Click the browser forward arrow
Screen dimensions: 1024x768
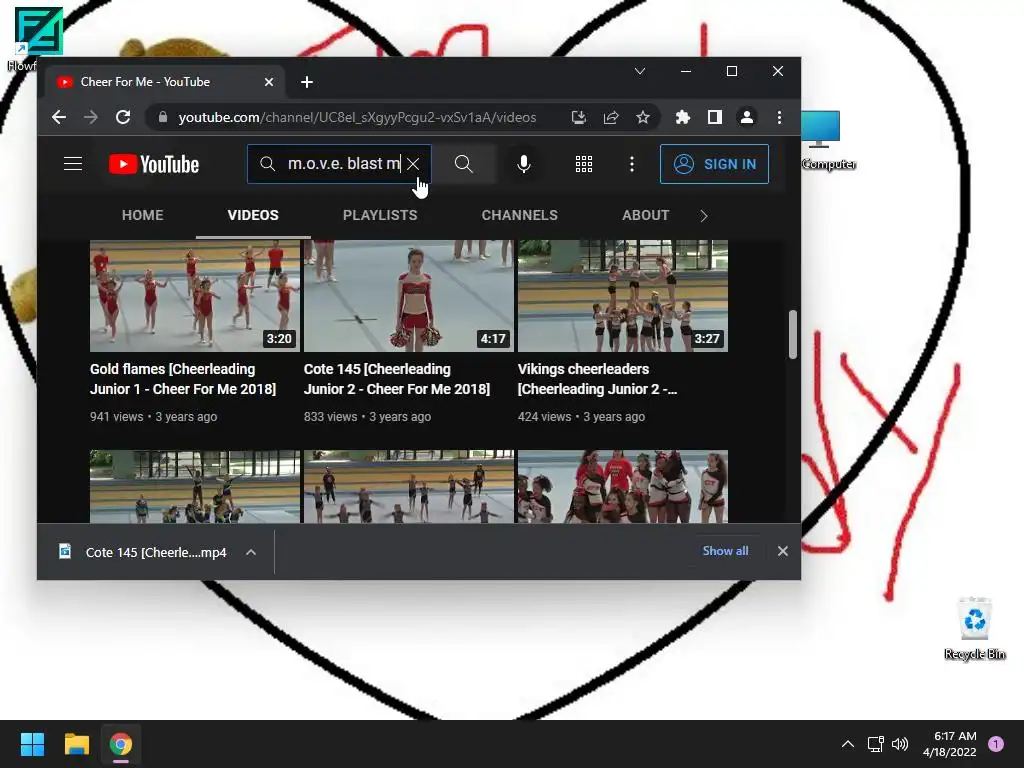point(91,118)
